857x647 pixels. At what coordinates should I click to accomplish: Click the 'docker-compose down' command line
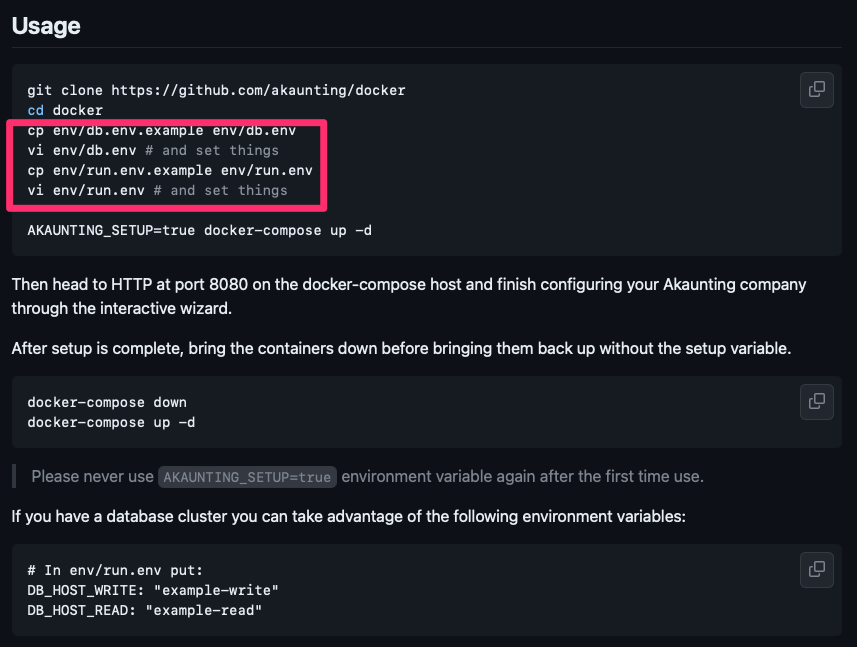(107, 403)
